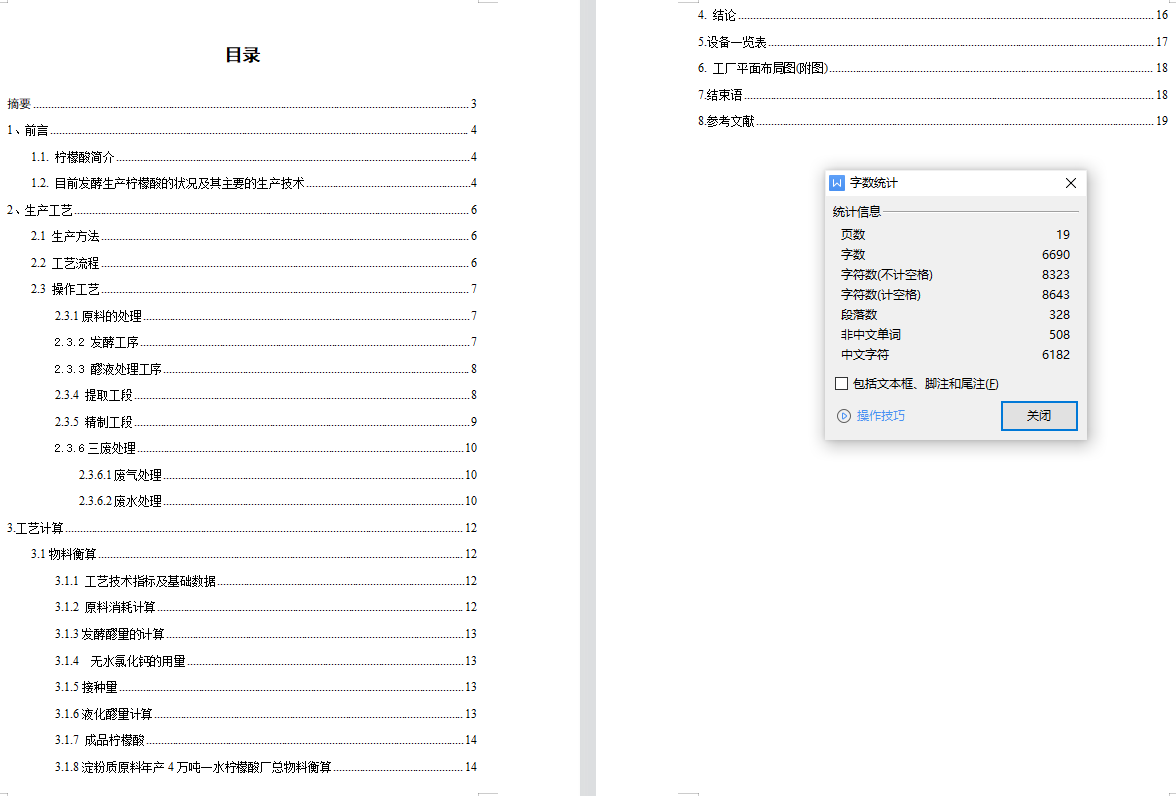Open the 1.1 柠檬酸简介 contents entry
The width and height of the screenshot is (1176, 796).
click(x=73, y=157)
